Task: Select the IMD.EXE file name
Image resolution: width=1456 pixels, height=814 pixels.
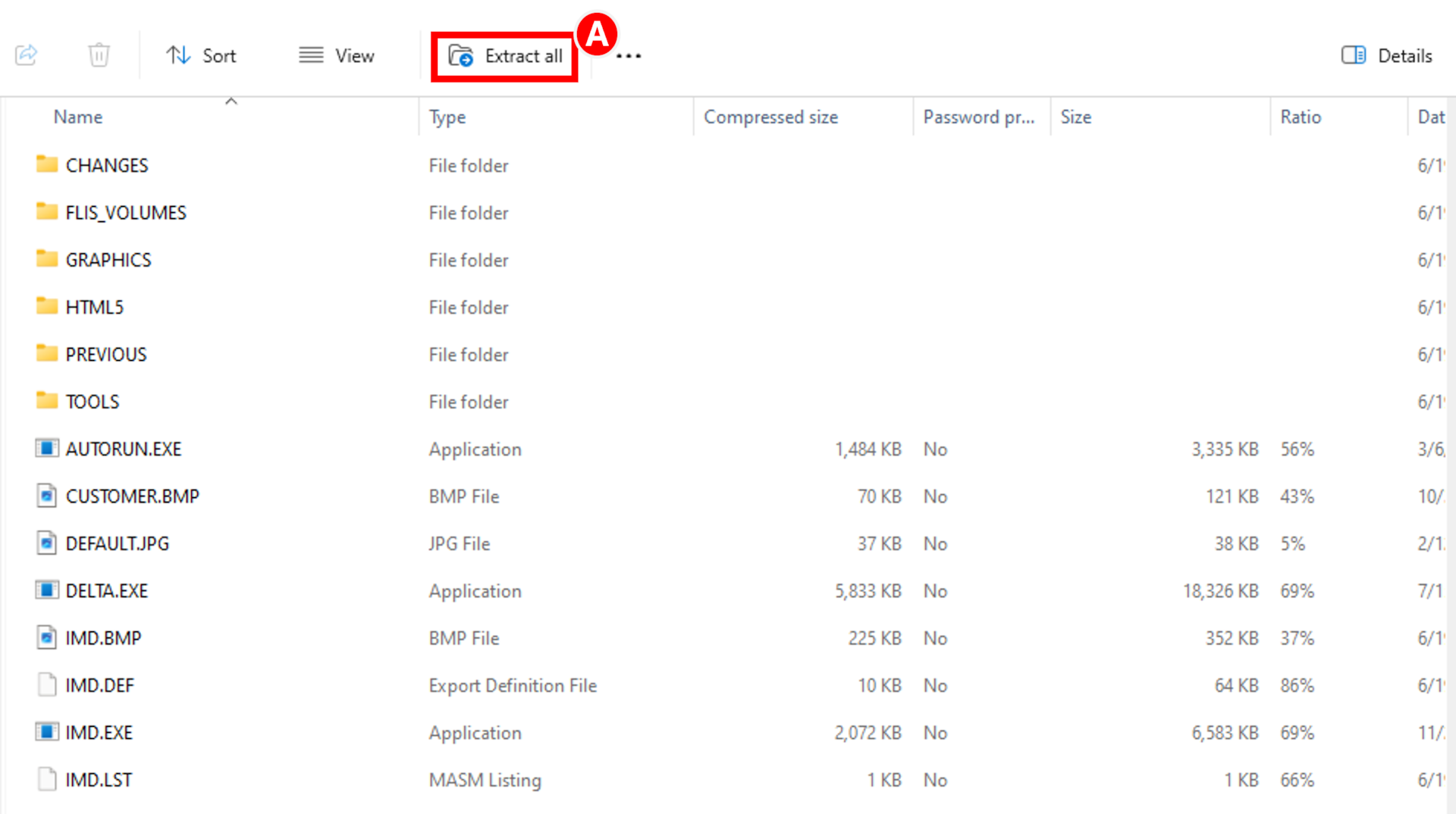Action: click(99, 733)
